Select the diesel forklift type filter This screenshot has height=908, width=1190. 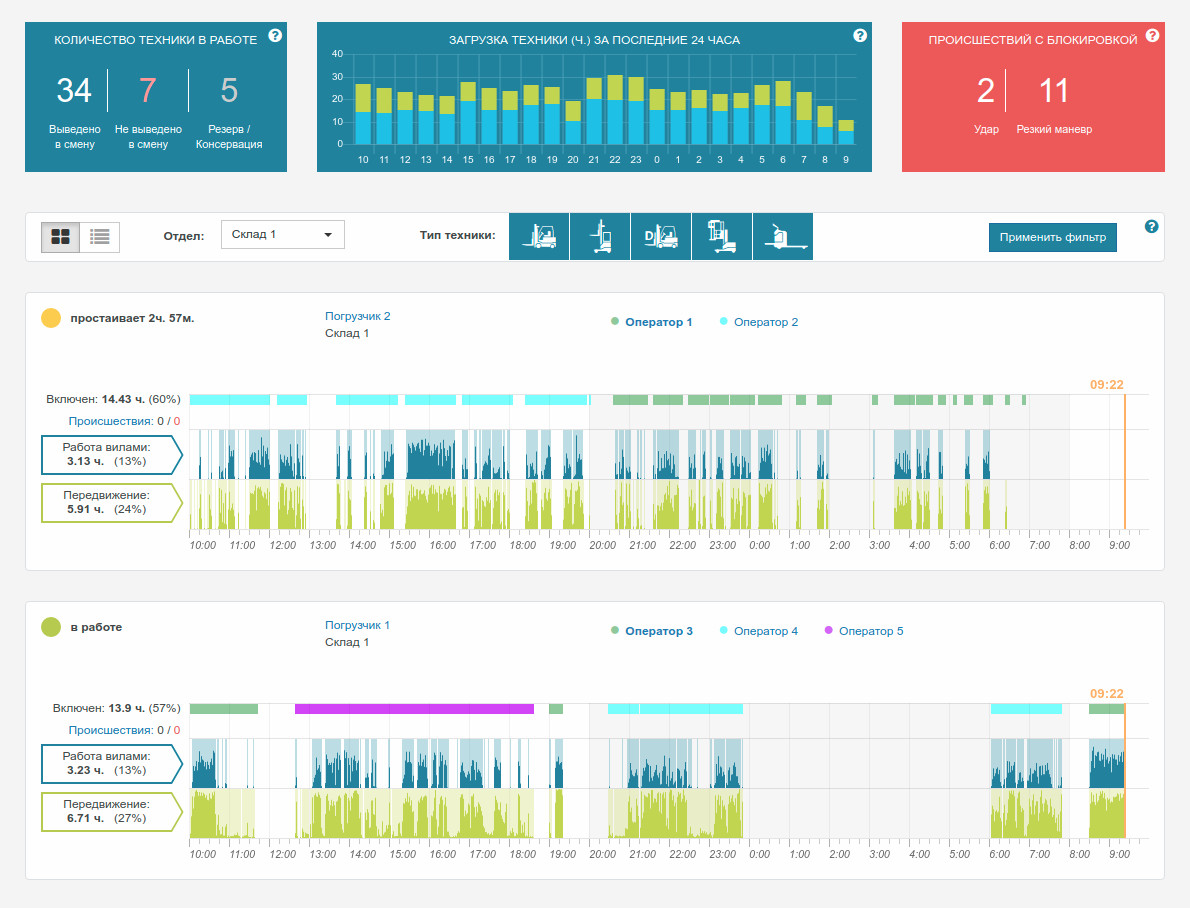point(661,236)
